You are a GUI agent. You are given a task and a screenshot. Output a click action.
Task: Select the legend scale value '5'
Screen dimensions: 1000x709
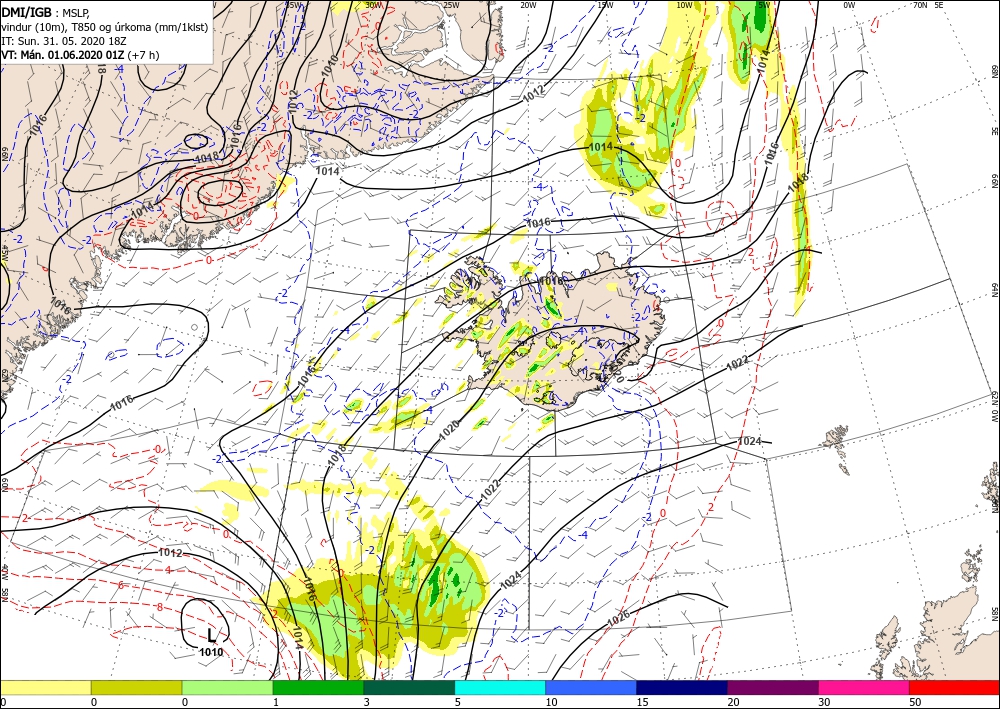coord(457,702)
